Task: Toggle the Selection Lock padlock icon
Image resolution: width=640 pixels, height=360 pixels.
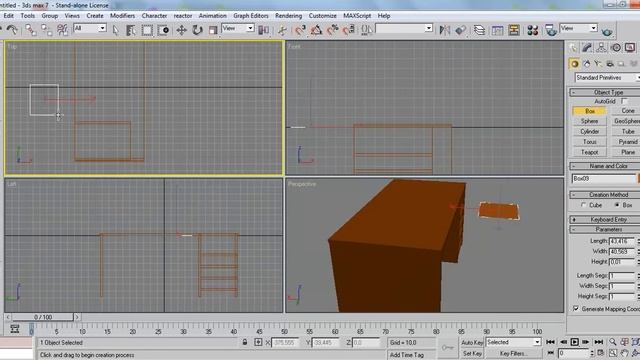Action: click(x=244, y=342)
